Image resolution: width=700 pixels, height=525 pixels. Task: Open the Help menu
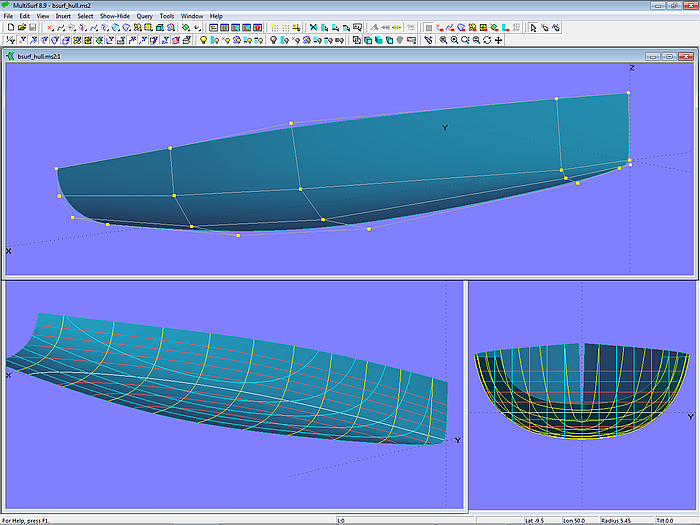[x=216, y=16]
